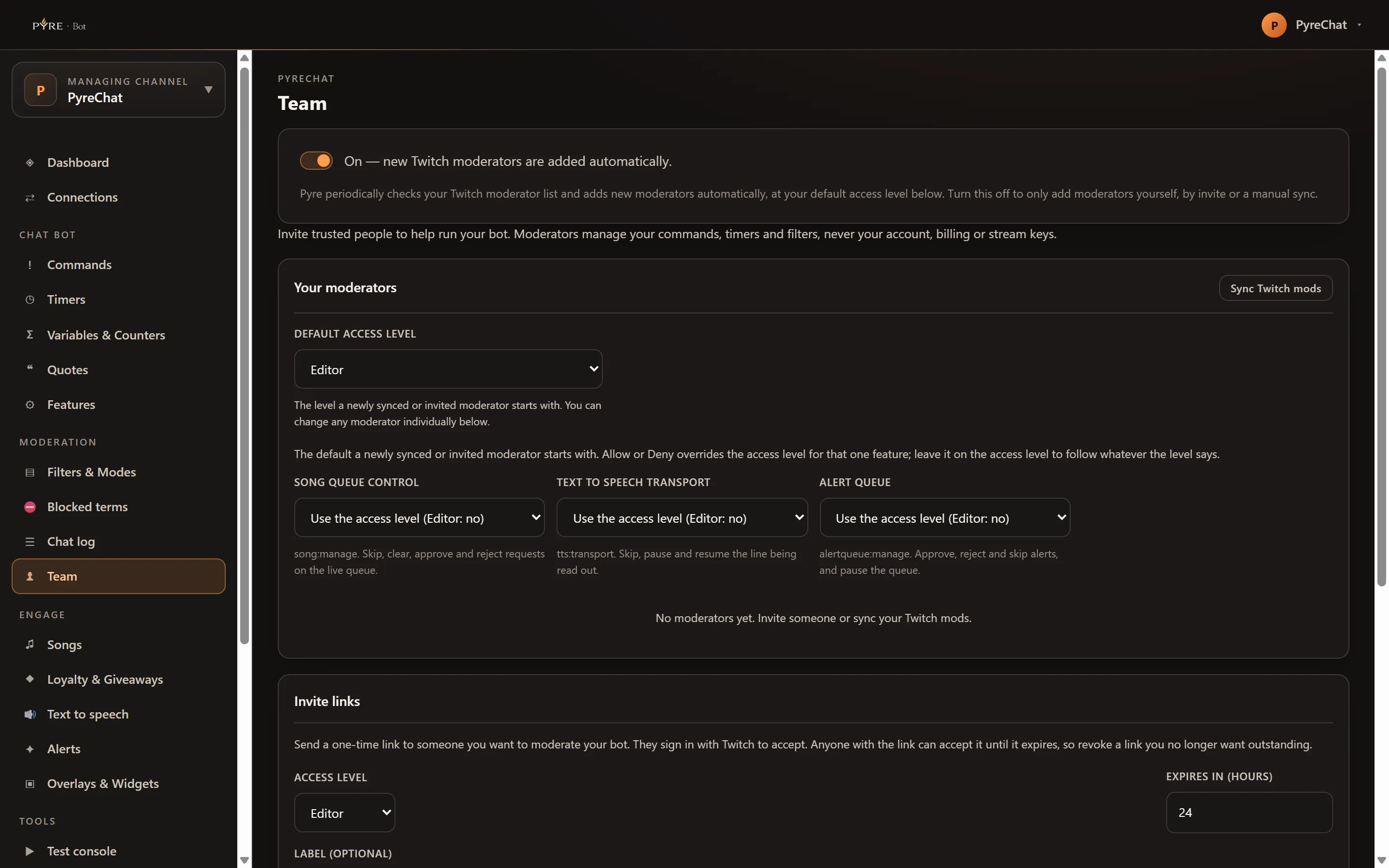This screenshot has height=868, width=1389.
Task: Click the red Blocked terms icon
Action: (30, 507)
